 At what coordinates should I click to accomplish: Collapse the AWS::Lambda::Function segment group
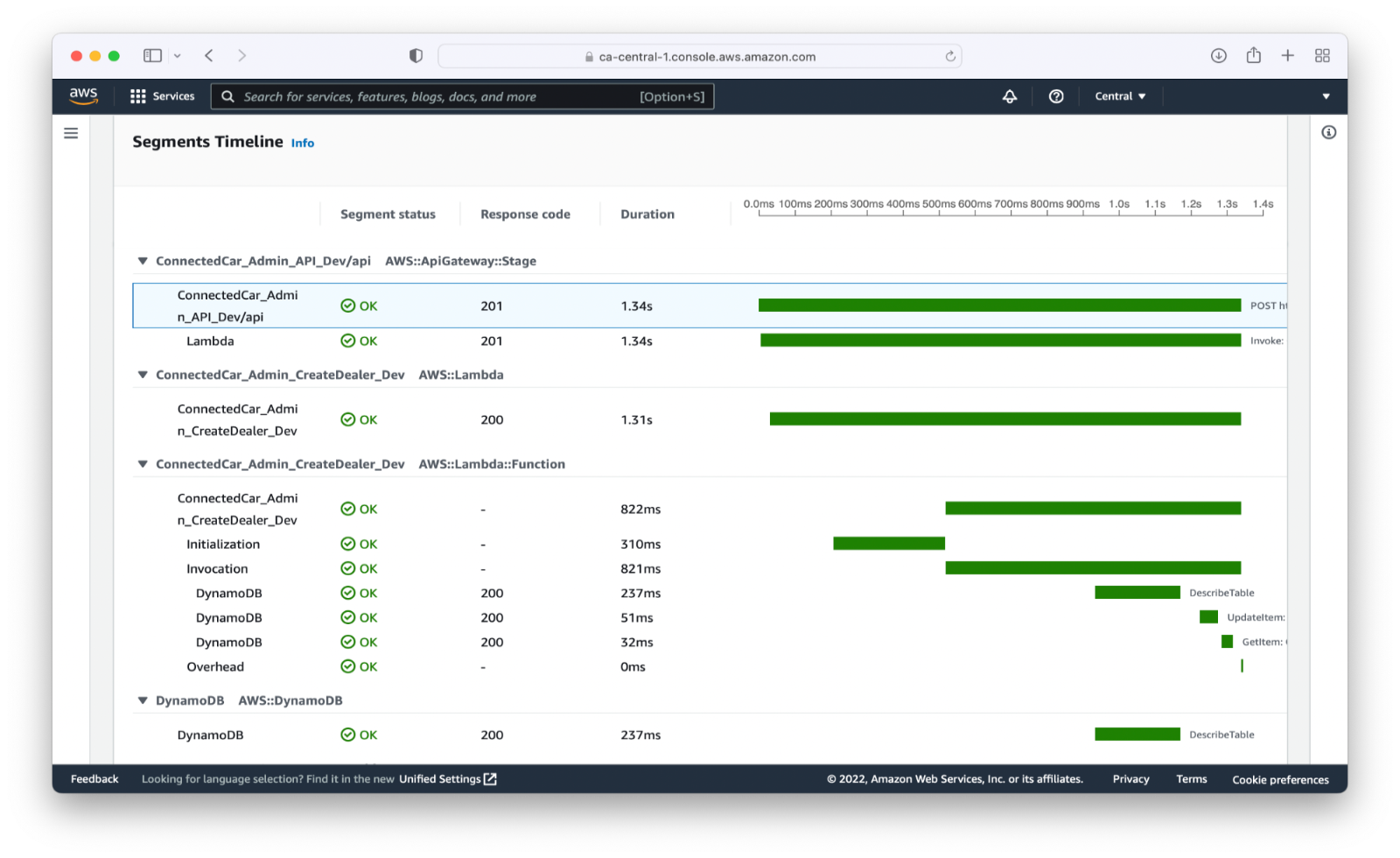143,464
